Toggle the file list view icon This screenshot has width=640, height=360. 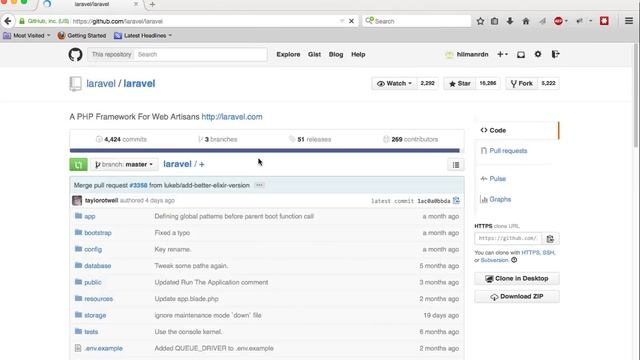(456, 165)
